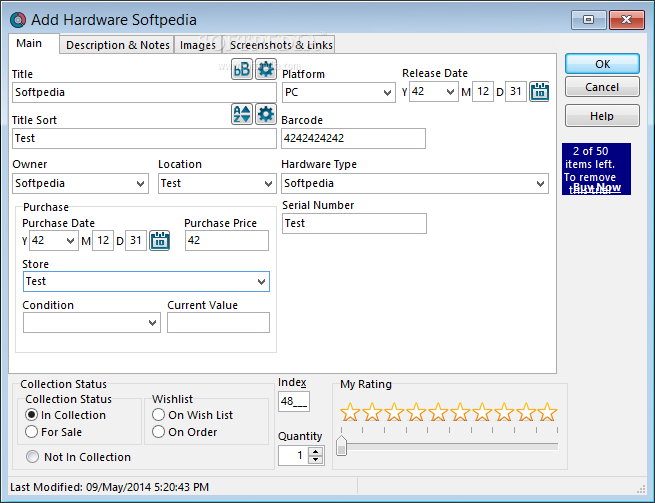Rate with the first star
The image size is (655, 503).
(350, 412)
